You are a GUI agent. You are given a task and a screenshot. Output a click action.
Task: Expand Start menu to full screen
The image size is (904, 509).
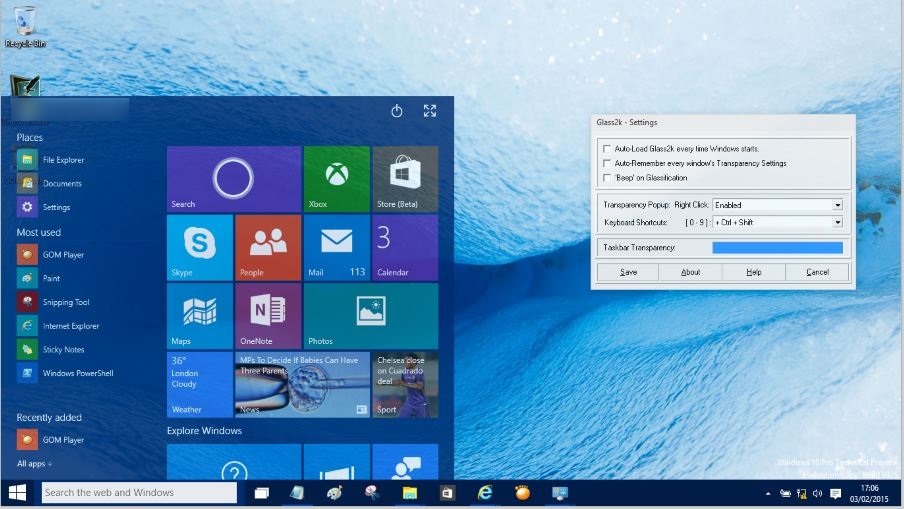(430, 111)
